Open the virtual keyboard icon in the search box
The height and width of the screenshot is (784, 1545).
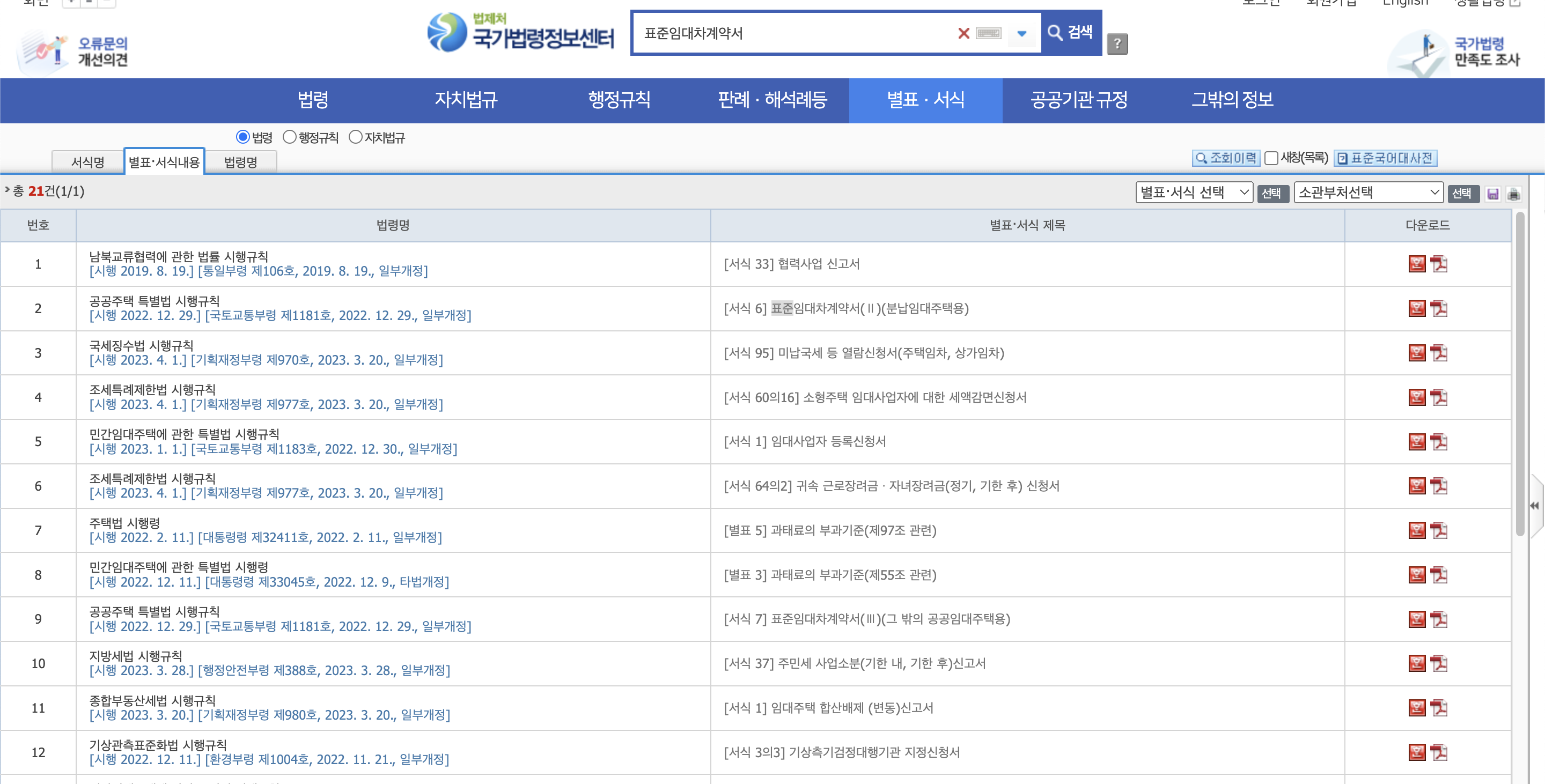[x=988, y=34]
